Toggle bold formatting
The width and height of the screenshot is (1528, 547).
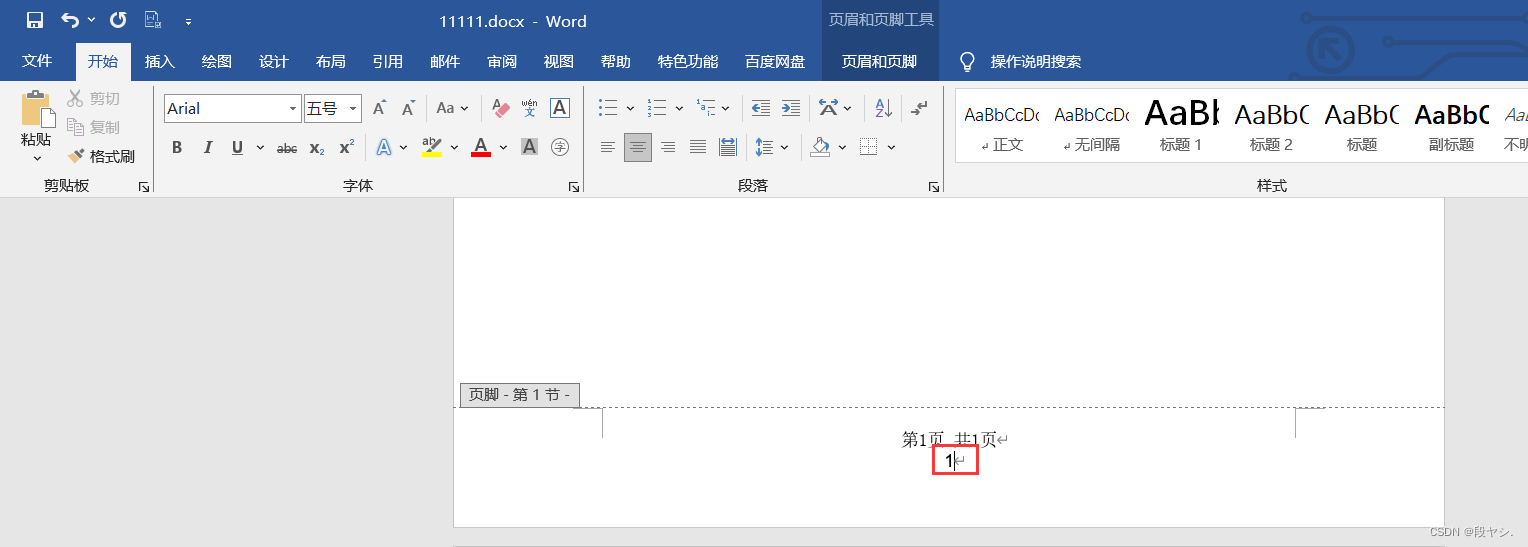177,148
